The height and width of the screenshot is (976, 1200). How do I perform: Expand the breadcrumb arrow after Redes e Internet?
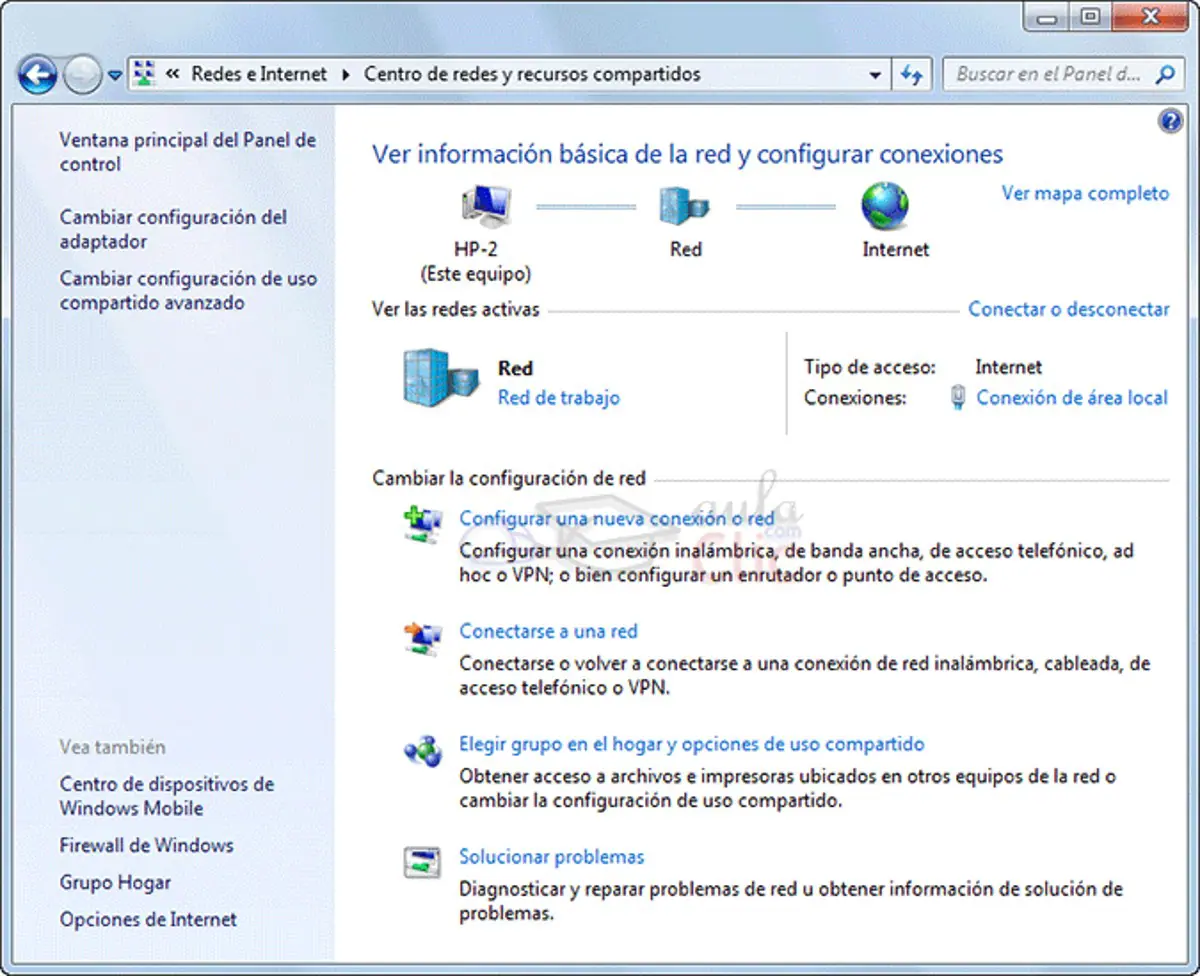[346, 75]
